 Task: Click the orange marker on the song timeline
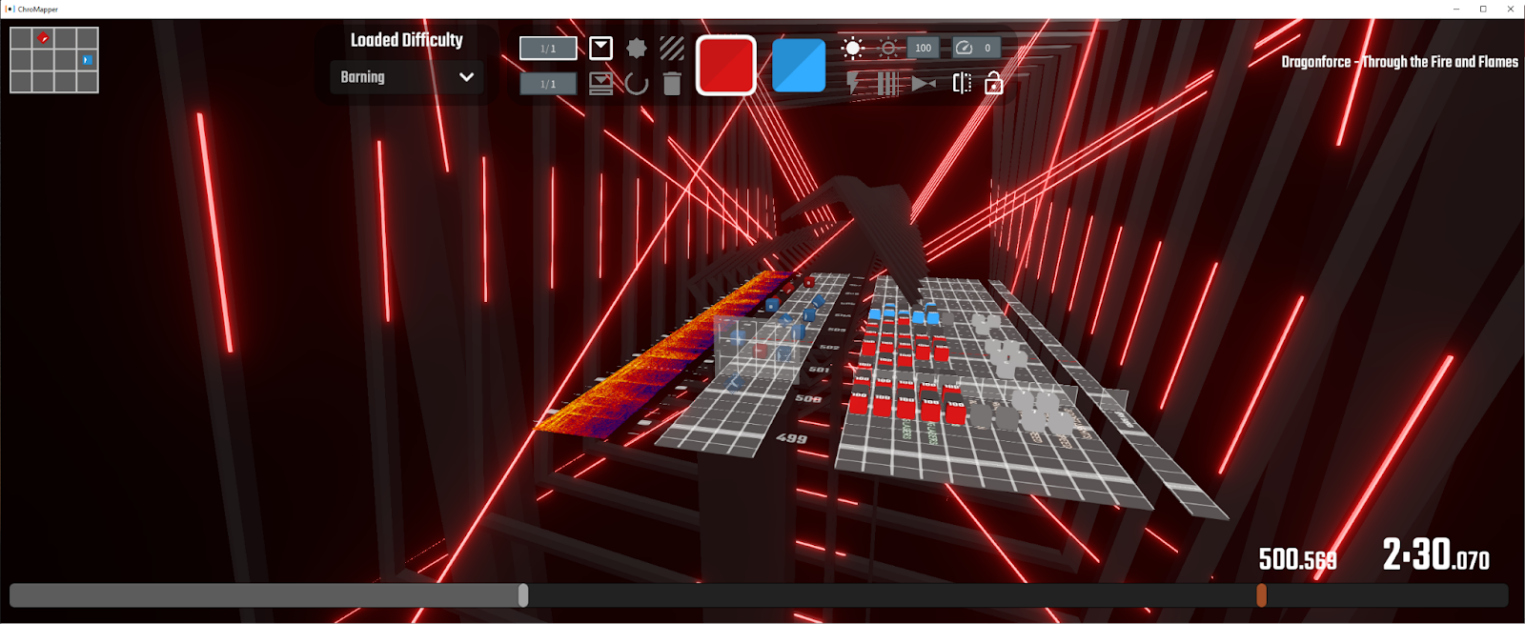pyautogui.click(x=1261, y=596)
